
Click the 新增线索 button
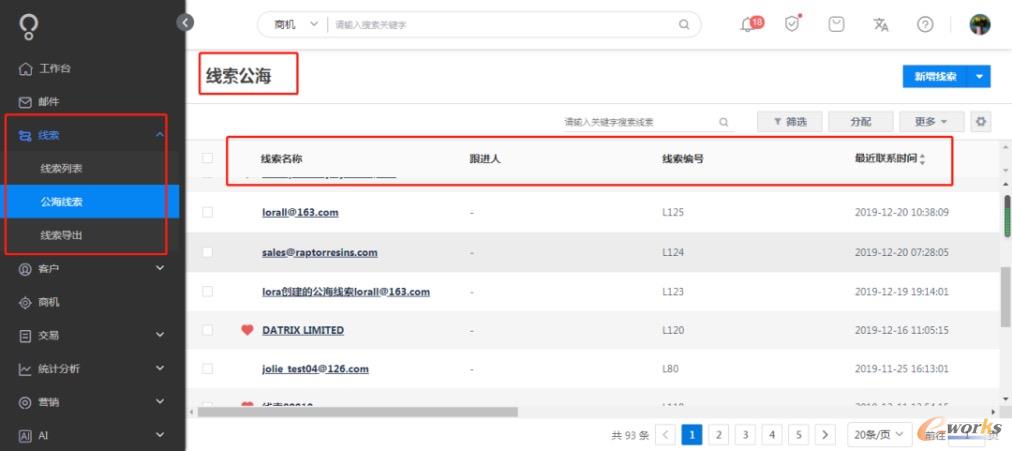935,76
